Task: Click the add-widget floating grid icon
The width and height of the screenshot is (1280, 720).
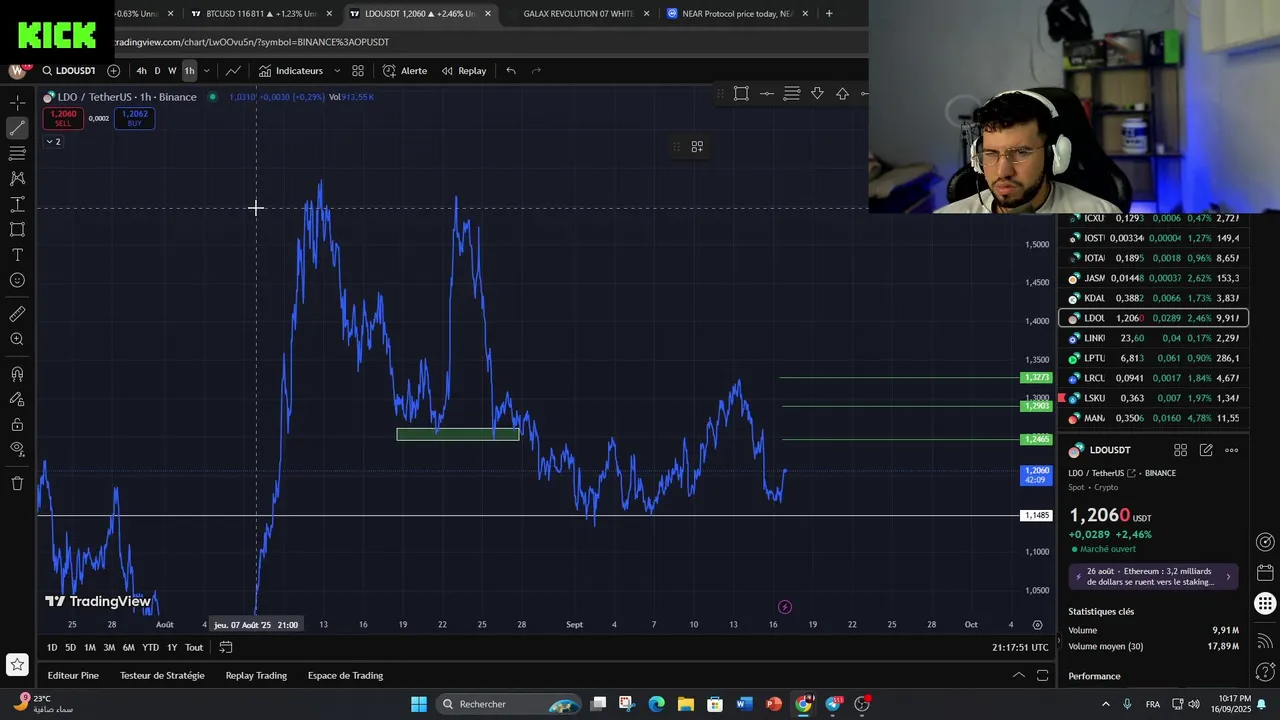Action: pos(697,146)
